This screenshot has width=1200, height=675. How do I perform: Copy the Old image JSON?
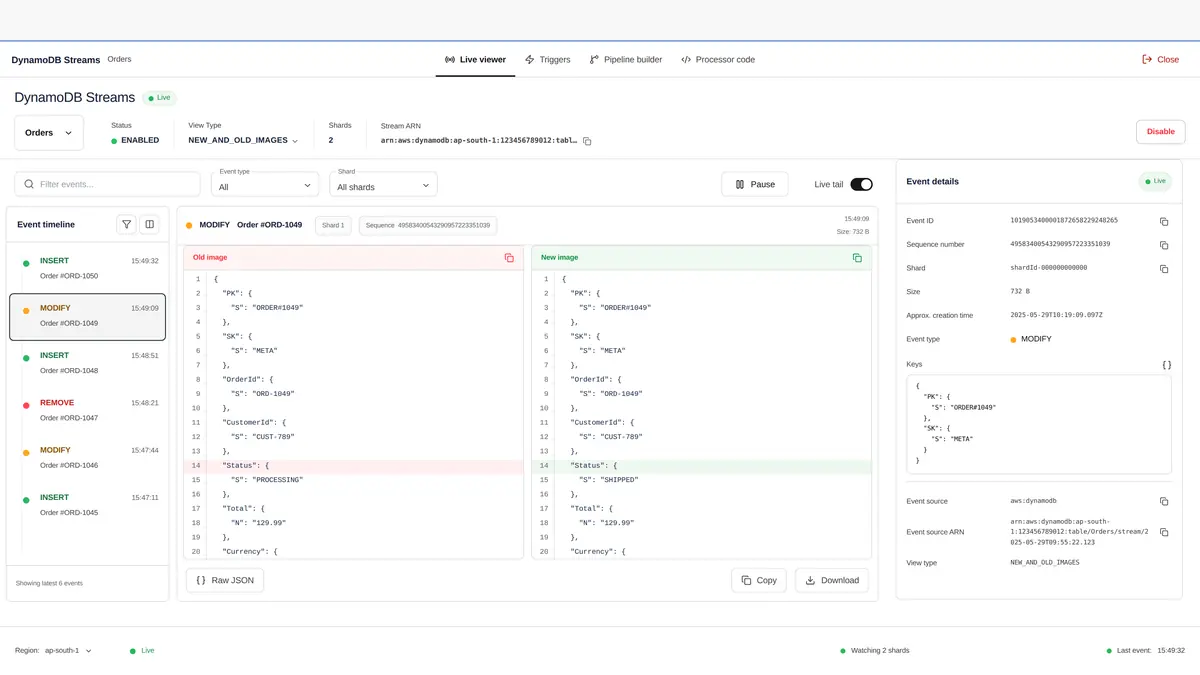(509, 258)
